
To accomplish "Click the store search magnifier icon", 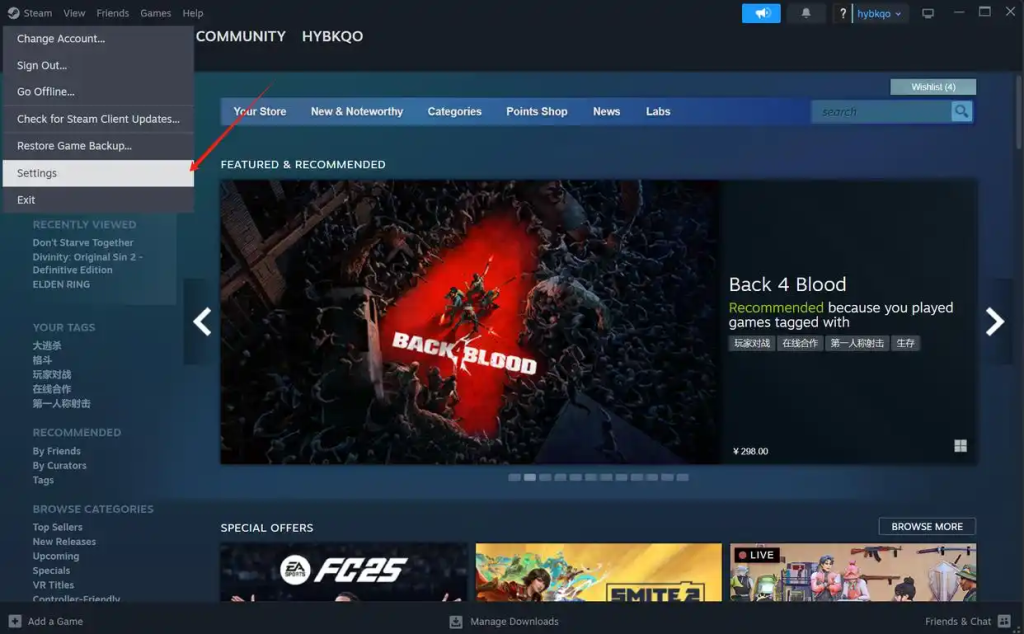I will 961,112.
